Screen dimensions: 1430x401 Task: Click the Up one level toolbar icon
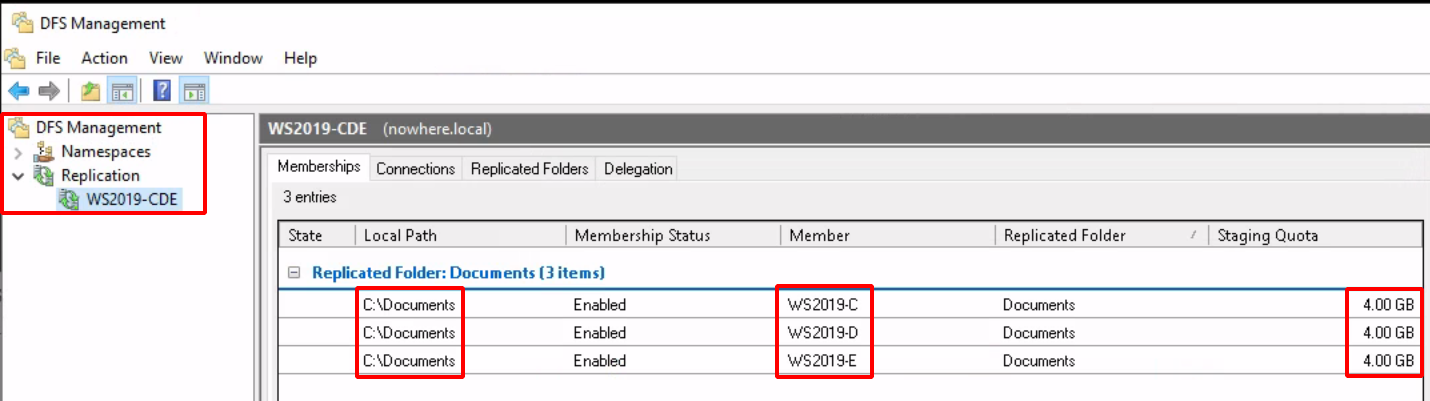(x=91, y=92)
